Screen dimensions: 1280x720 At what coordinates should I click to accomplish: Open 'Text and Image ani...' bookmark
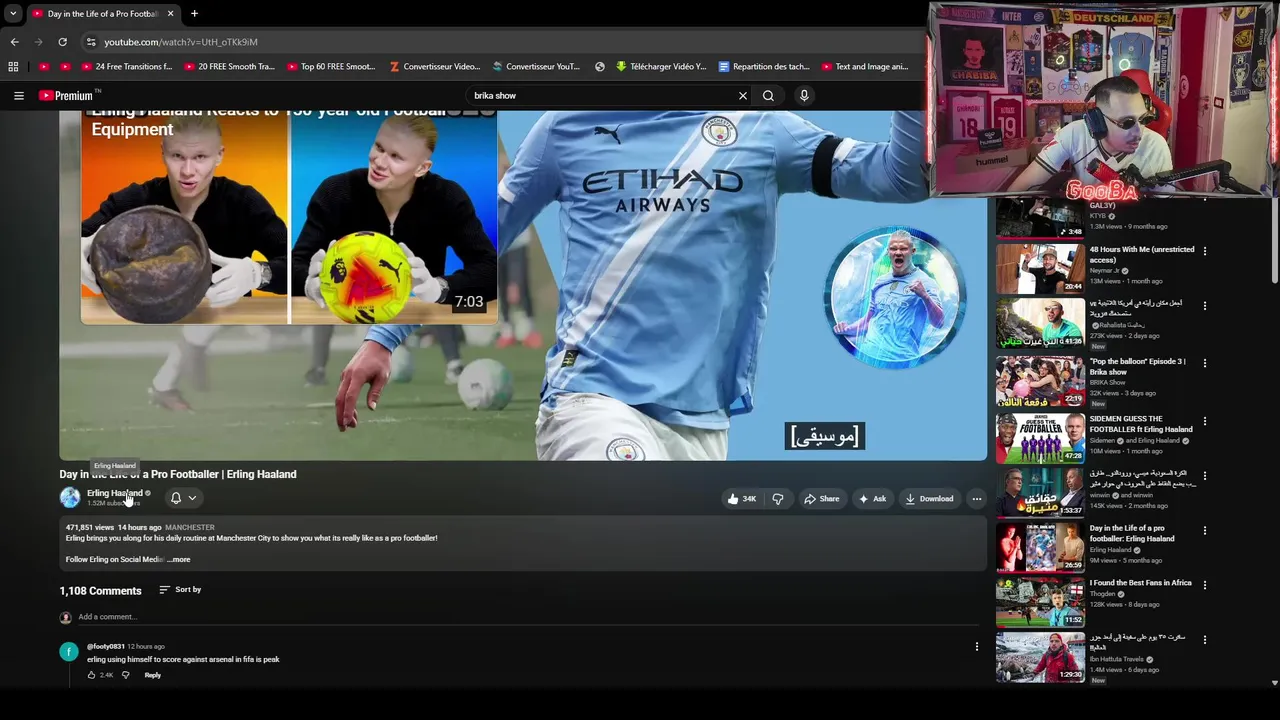pos(864,67)
